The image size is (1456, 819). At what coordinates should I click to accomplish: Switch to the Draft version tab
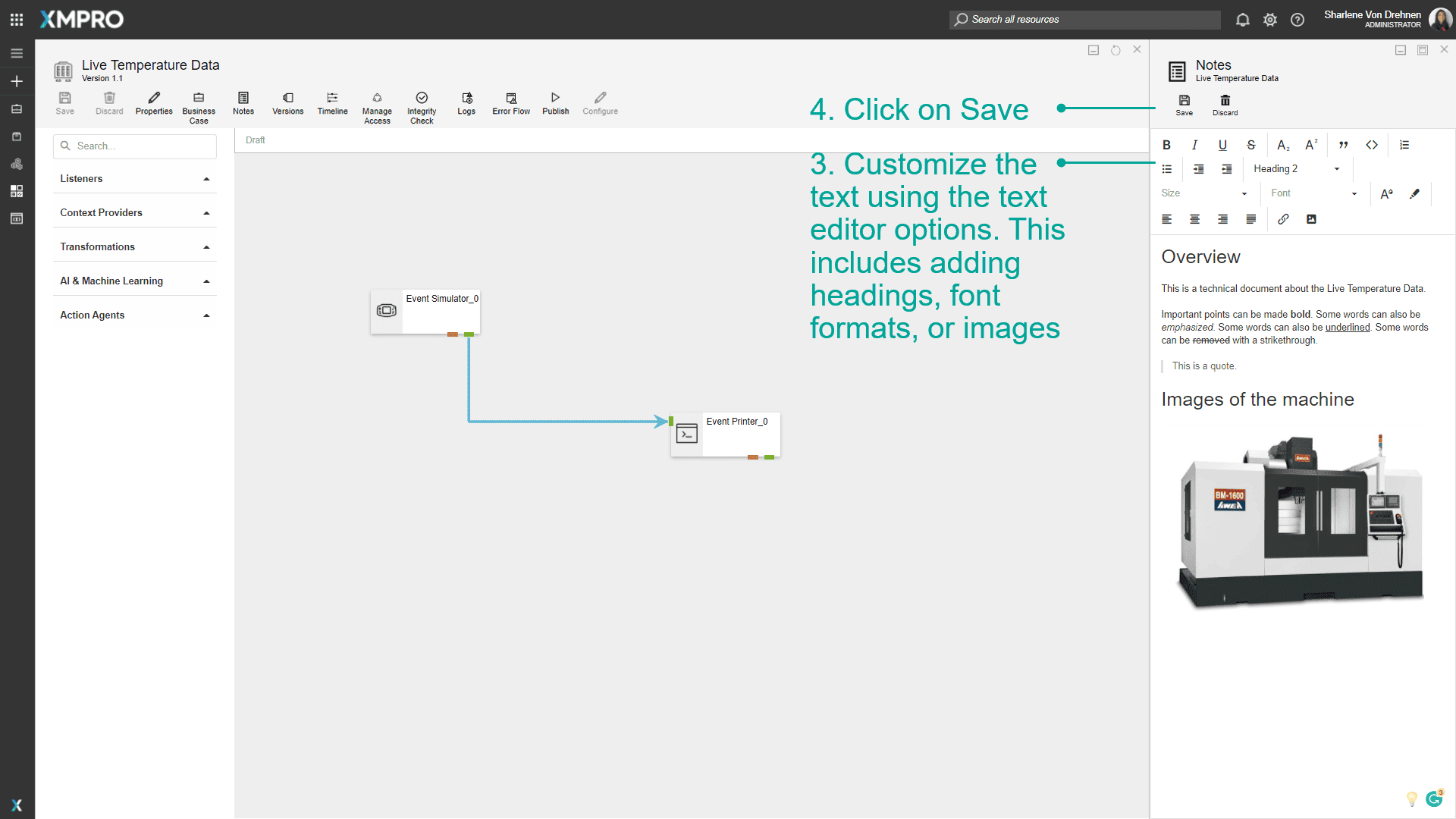256,140
